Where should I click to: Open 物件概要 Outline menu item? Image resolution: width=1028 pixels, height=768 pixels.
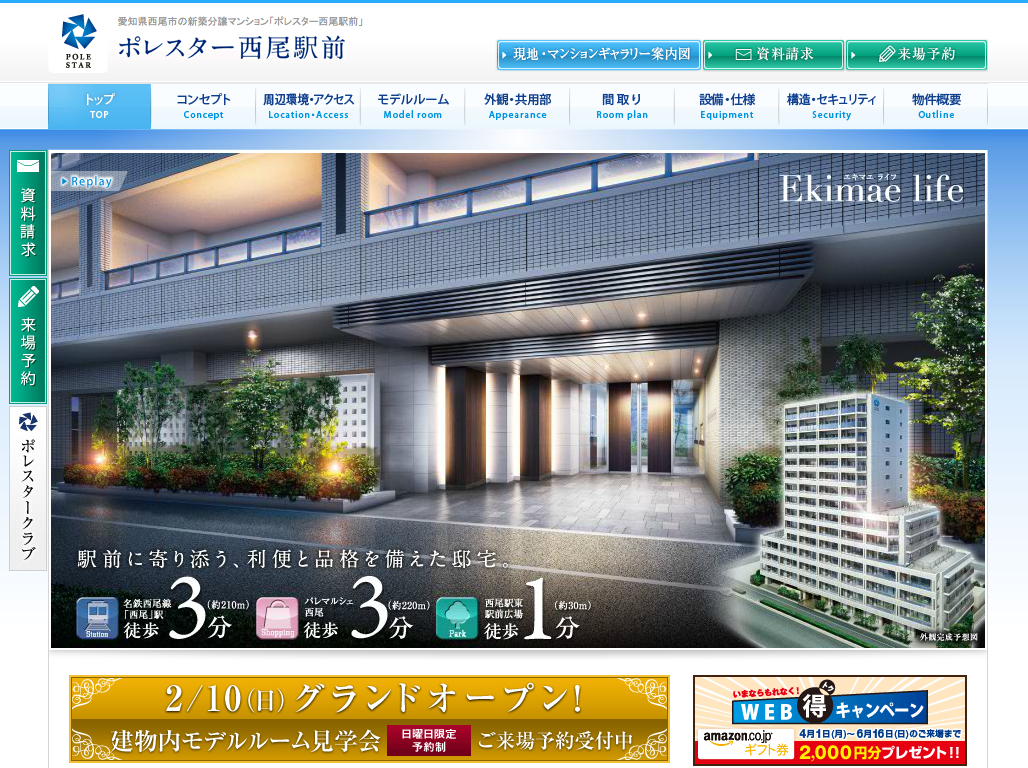(x=935, y=106)
